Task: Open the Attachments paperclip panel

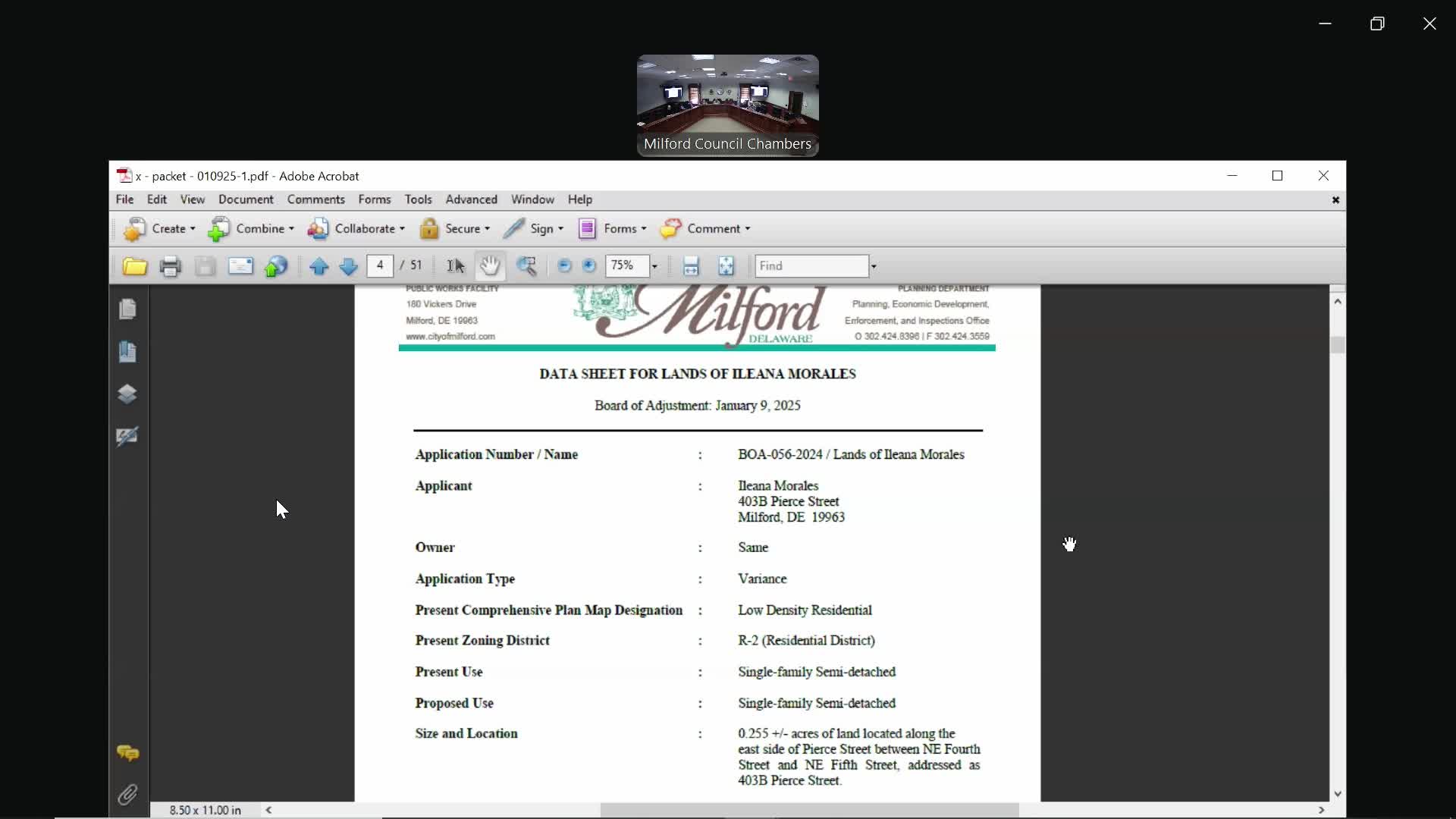Action: click(127, 795)
